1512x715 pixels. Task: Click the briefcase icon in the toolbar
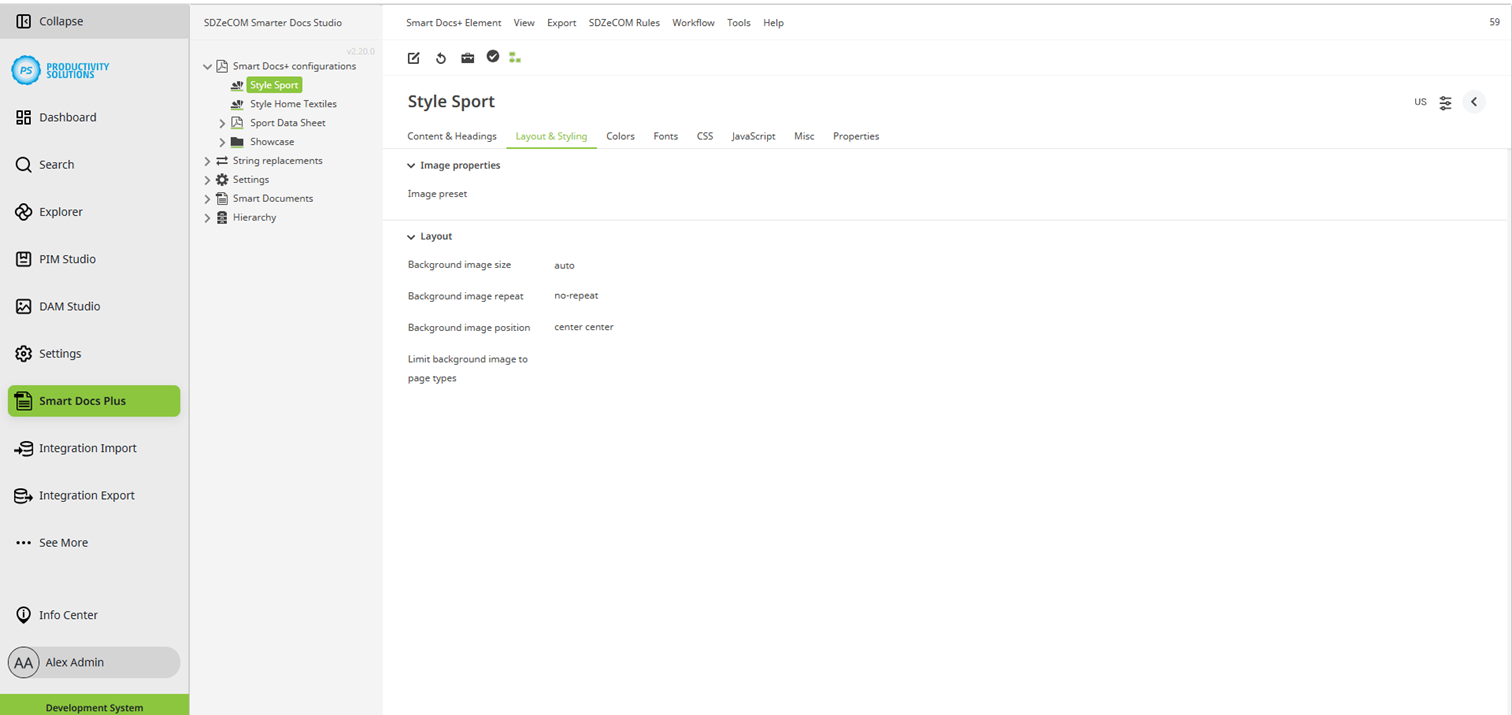(467, 58)
